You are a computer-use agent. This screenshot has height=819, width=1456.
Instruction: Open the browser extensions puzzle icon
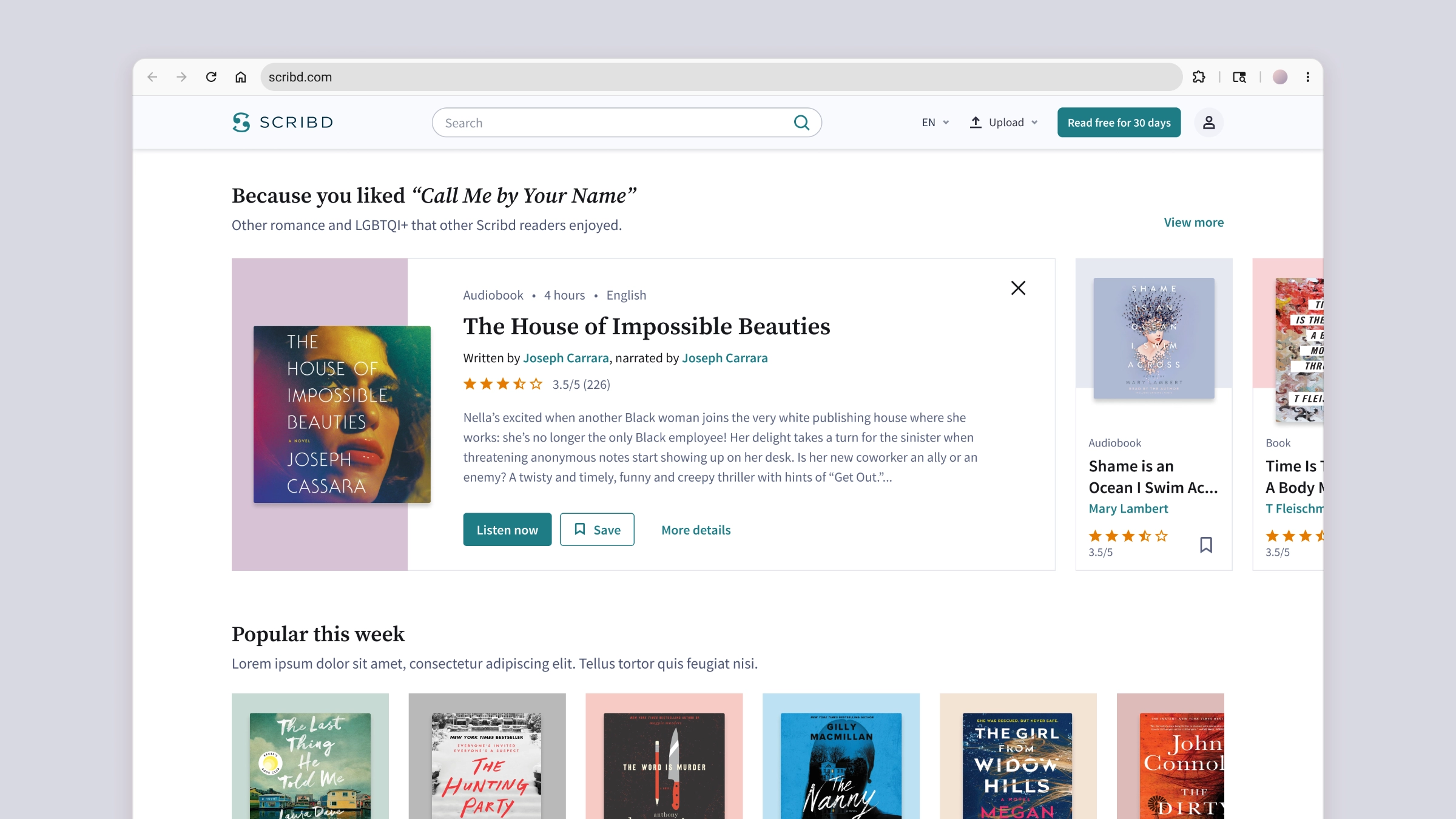[x=1199, y=77]
